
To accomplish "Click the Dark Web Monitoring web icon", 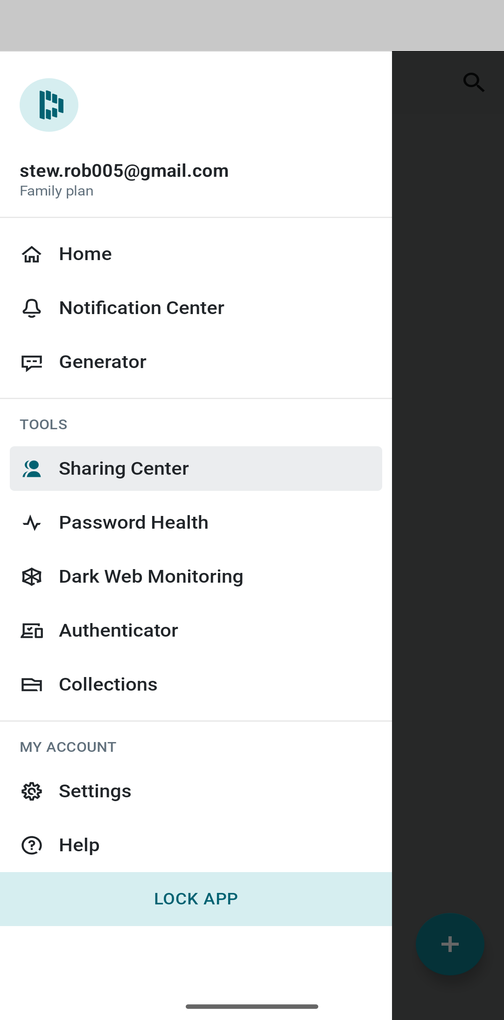I will coord(31,576).
